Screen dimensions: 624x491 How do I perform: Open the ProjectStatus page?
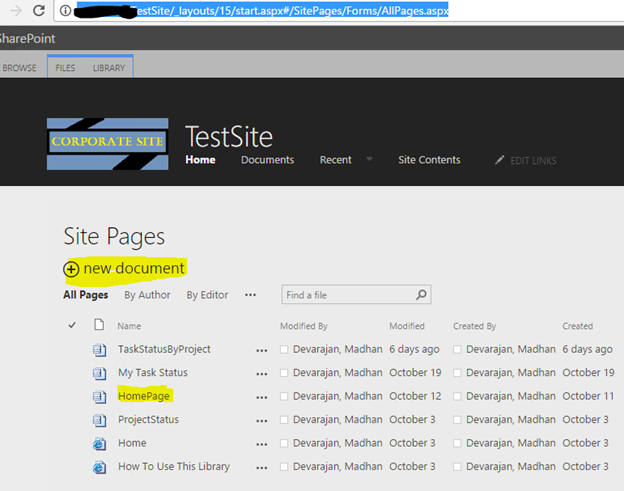coord(148,419)
